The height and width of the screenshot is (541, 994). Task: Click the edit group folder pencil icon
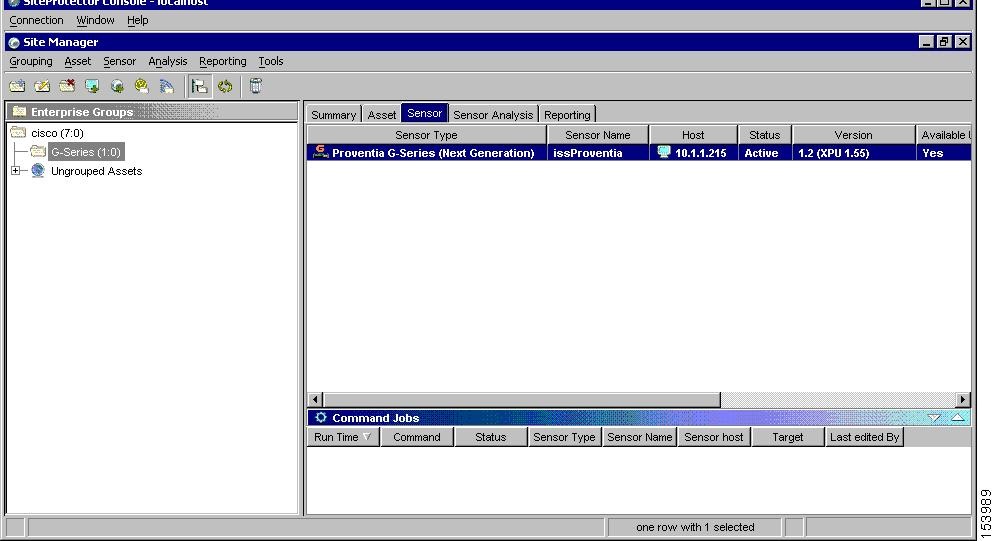tap(42, 86)
